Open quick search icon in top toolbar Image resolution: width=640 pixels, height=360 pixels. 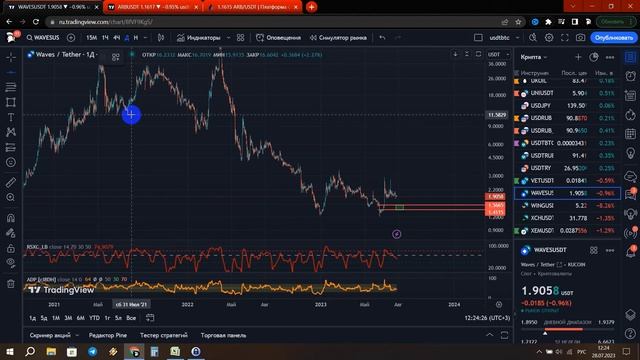[x=533, y=38]
